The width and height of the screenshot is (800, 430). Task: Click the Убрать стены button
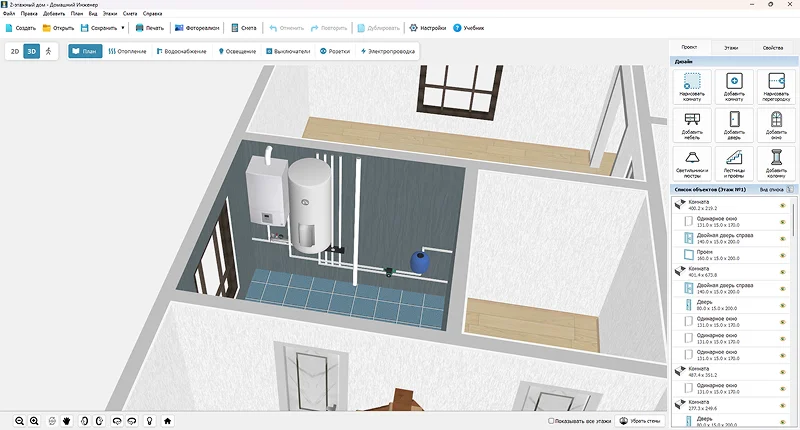(x=640, y=421)
